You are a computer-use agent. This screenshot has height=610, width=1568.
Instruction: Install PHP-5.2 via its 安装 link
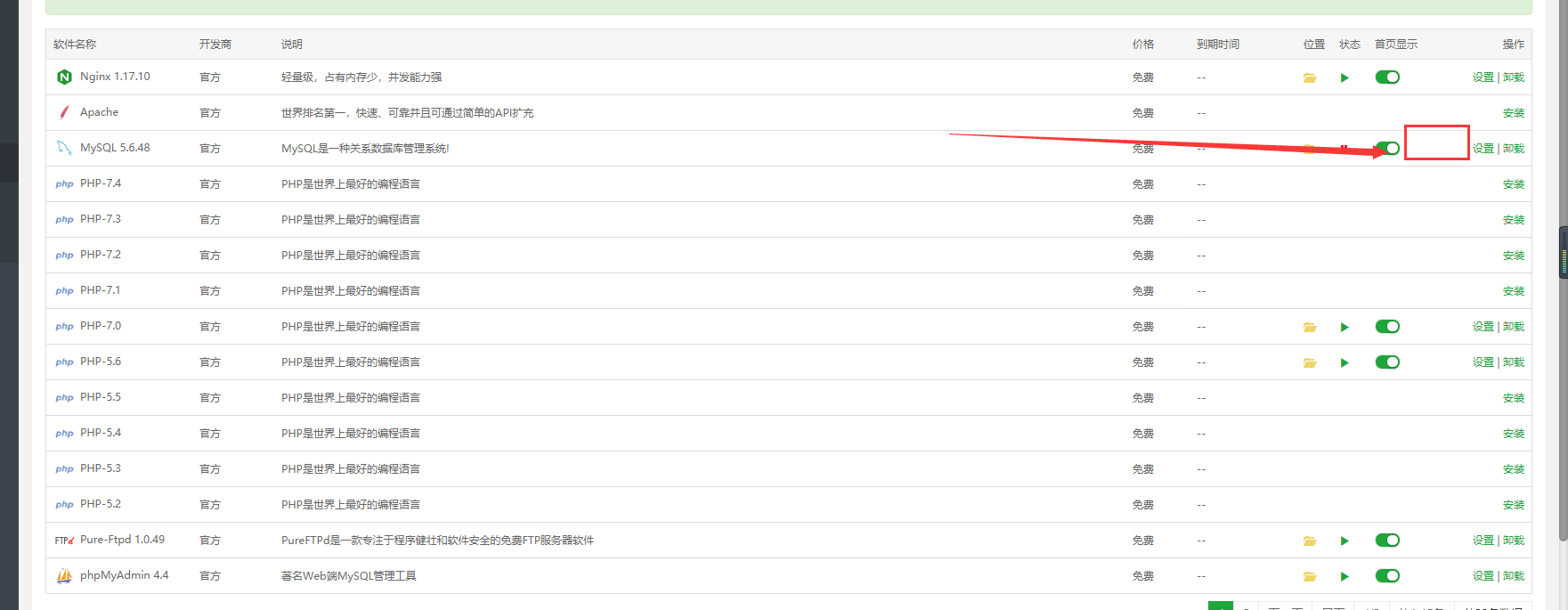tap(1514, 505)
